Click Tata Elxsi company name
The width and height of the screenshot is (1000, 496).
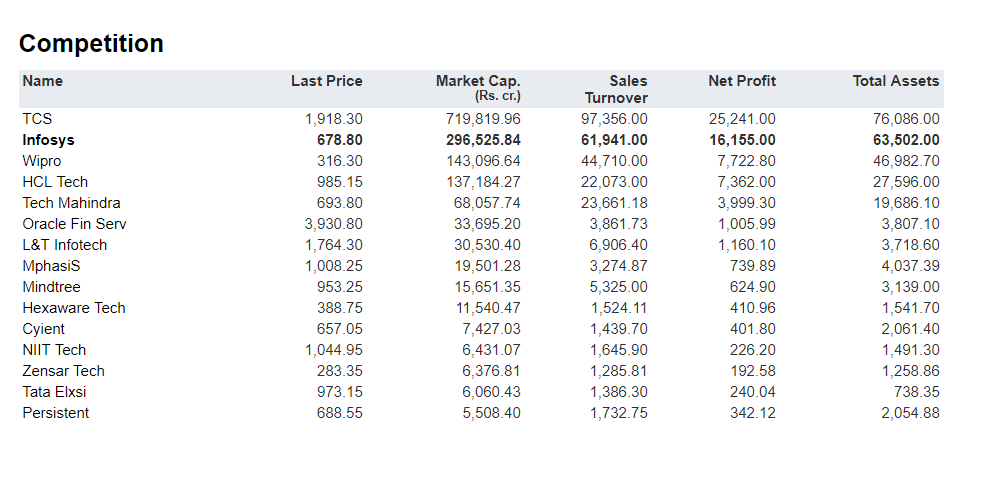pyautogui.click(x=54, y=392)
